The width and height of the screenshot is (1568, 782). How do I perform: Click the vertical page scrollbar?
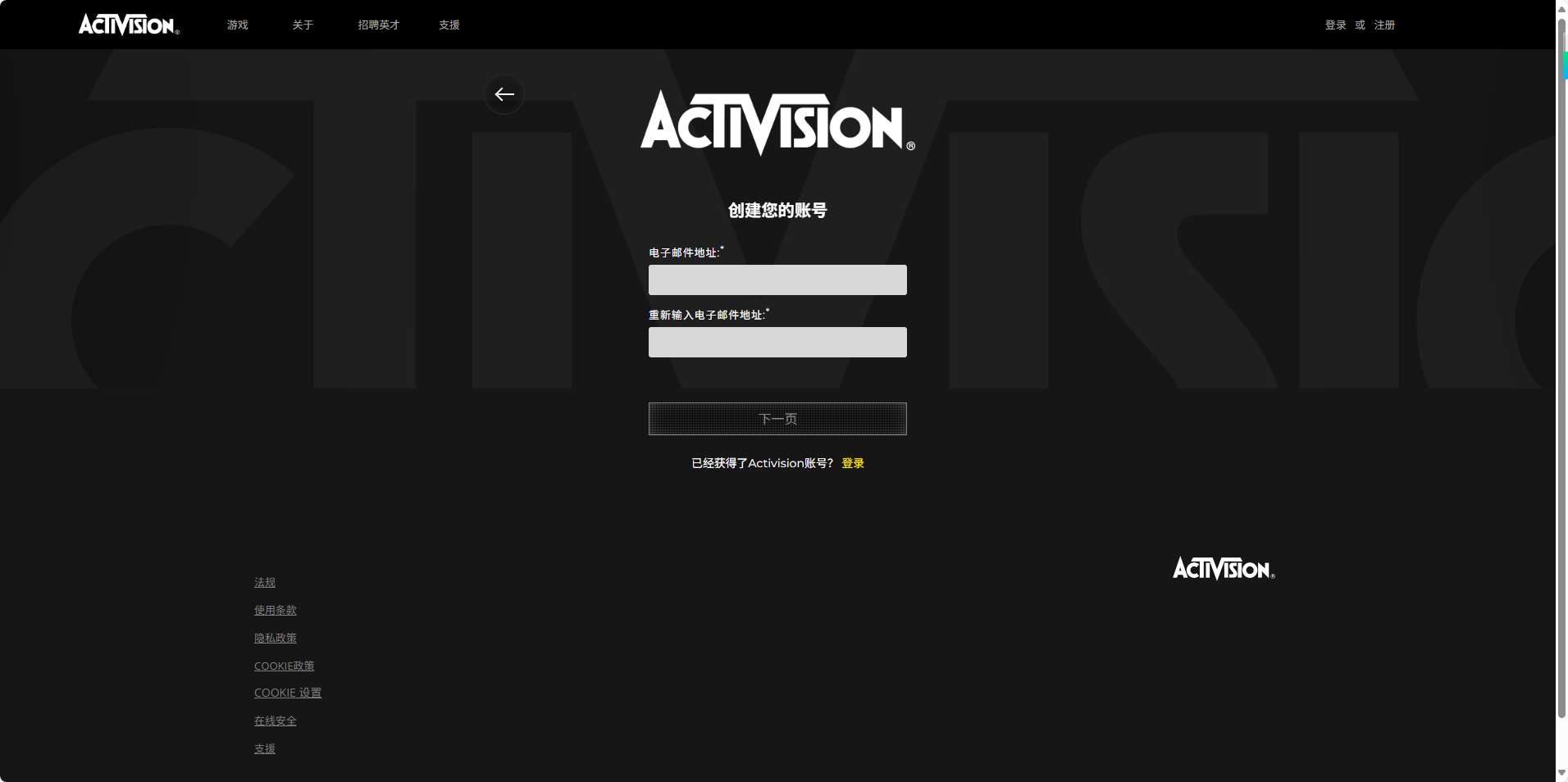coord(1561,369)
